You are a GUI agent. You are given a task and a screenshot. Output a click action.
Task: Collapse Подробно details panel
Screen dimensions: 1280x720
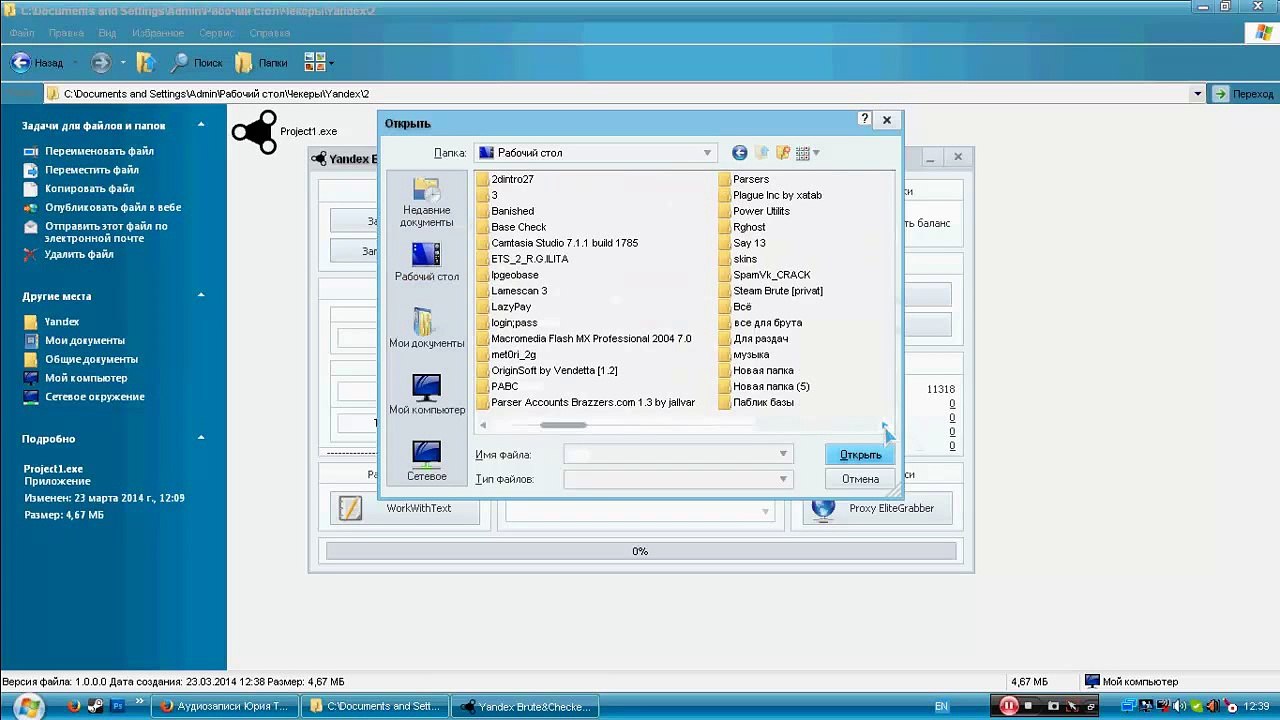pos(201,438)
